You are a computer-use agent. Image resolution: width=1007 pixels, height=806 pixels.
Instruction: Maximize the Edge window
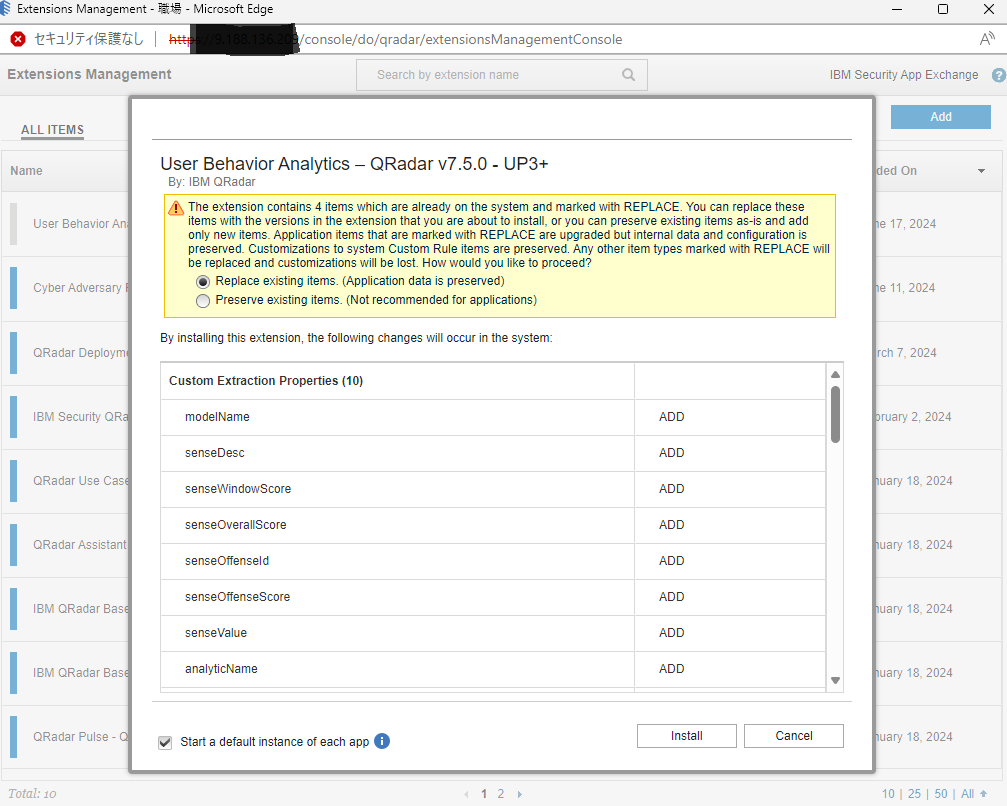(943, 9)
